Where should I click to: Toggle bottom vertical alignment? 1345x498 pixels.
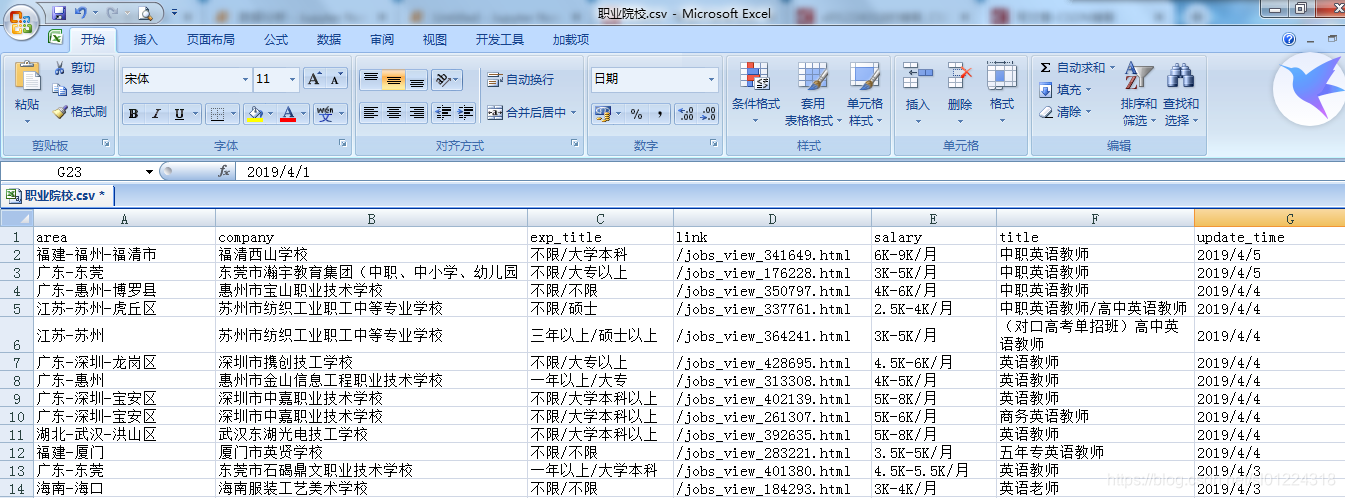coord(416,79)
